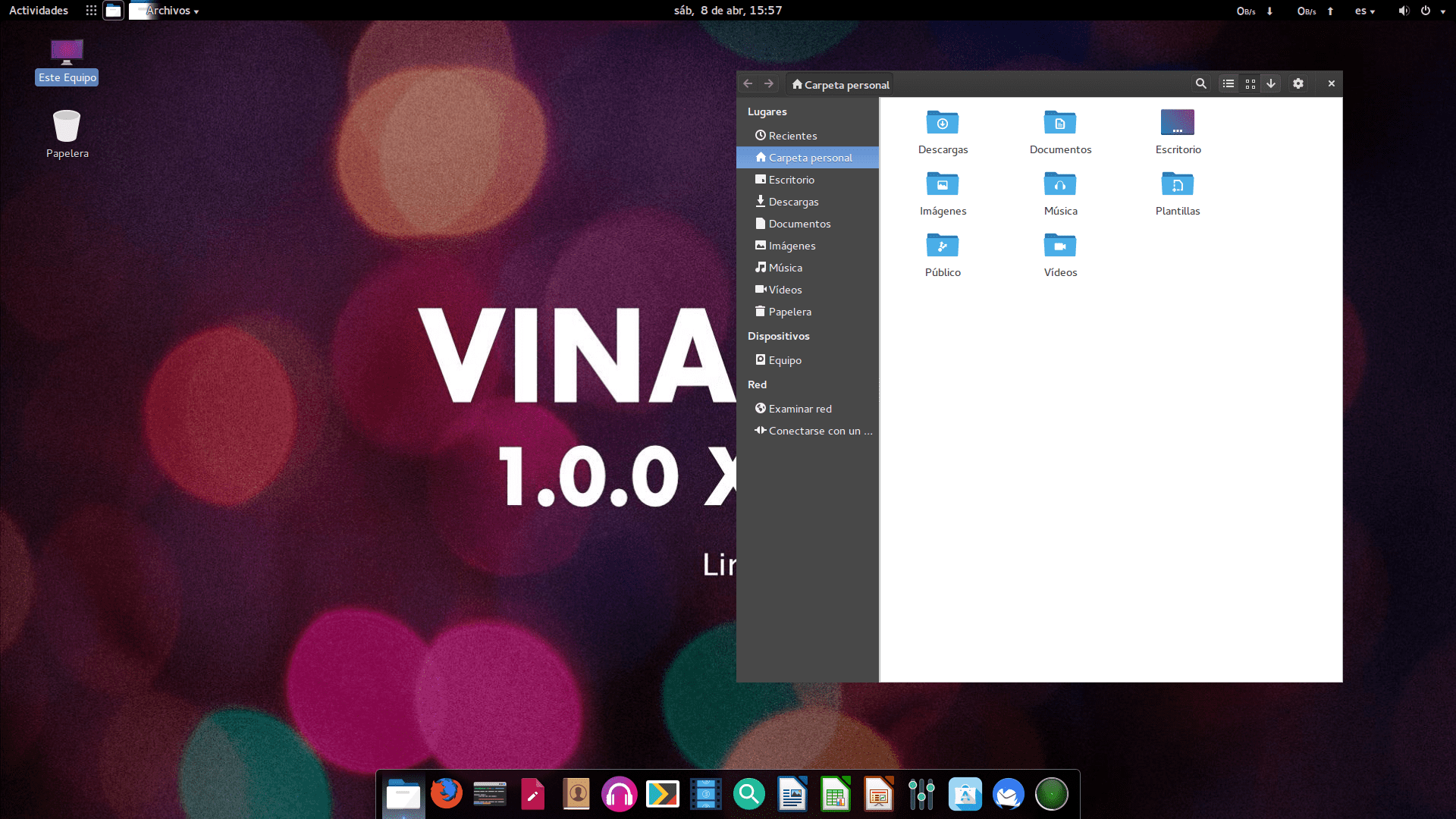Click the Archivos window icon in top bar

[x=113, y=11]
